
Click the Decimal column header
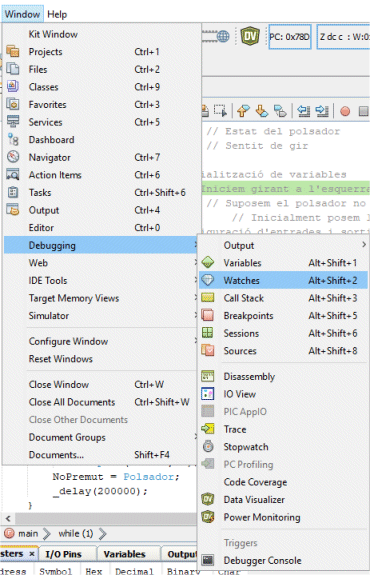[x=134, y=571]
